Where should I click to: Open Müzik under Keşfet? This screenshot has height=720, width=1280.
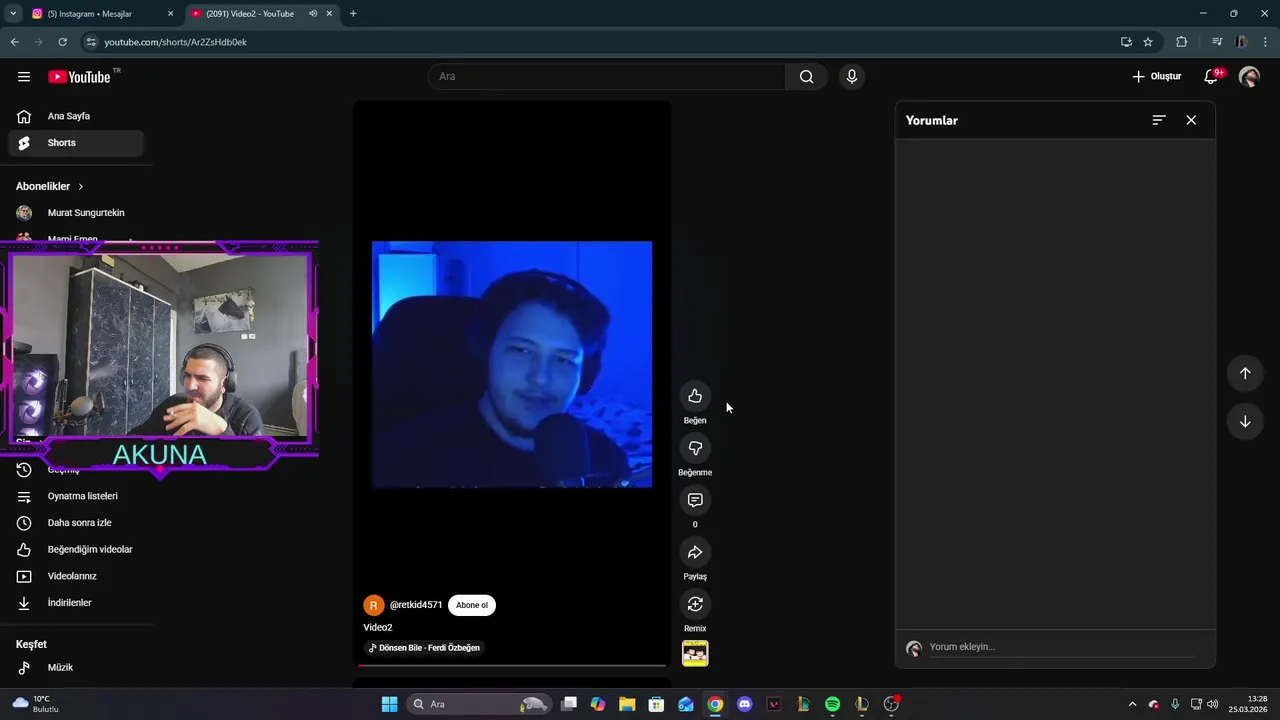(x=76, y=667)
